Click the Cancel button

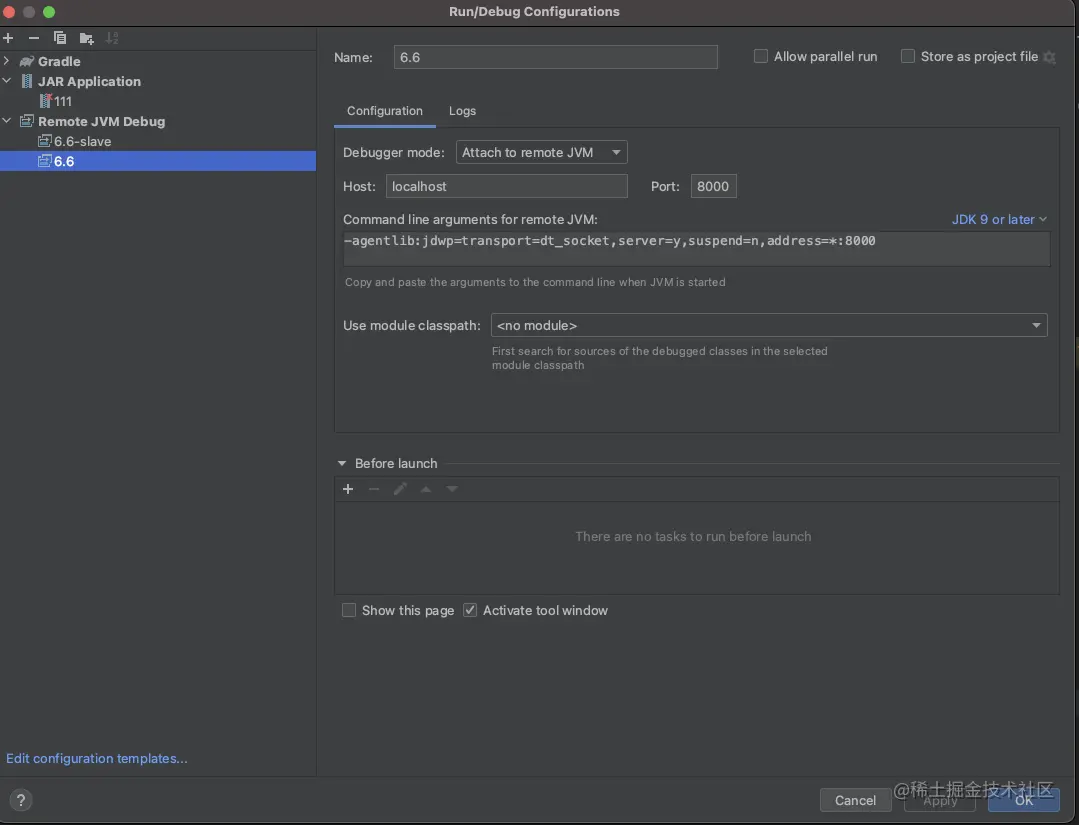click(855, 800)
